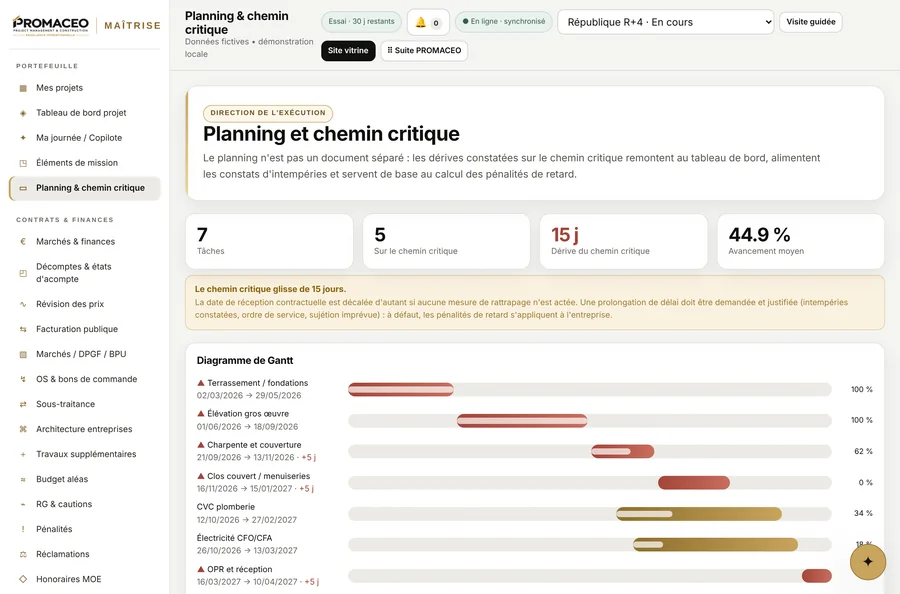
Task: Click the Marchés / DPGF / BPU icon
Action: pos(23,354)
